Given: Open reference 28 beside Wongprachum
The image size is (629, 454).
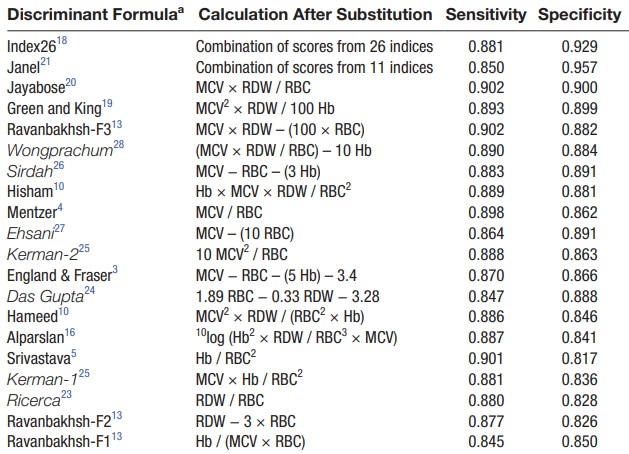Looking at the screenshot, I should click(x=119, y=144).
